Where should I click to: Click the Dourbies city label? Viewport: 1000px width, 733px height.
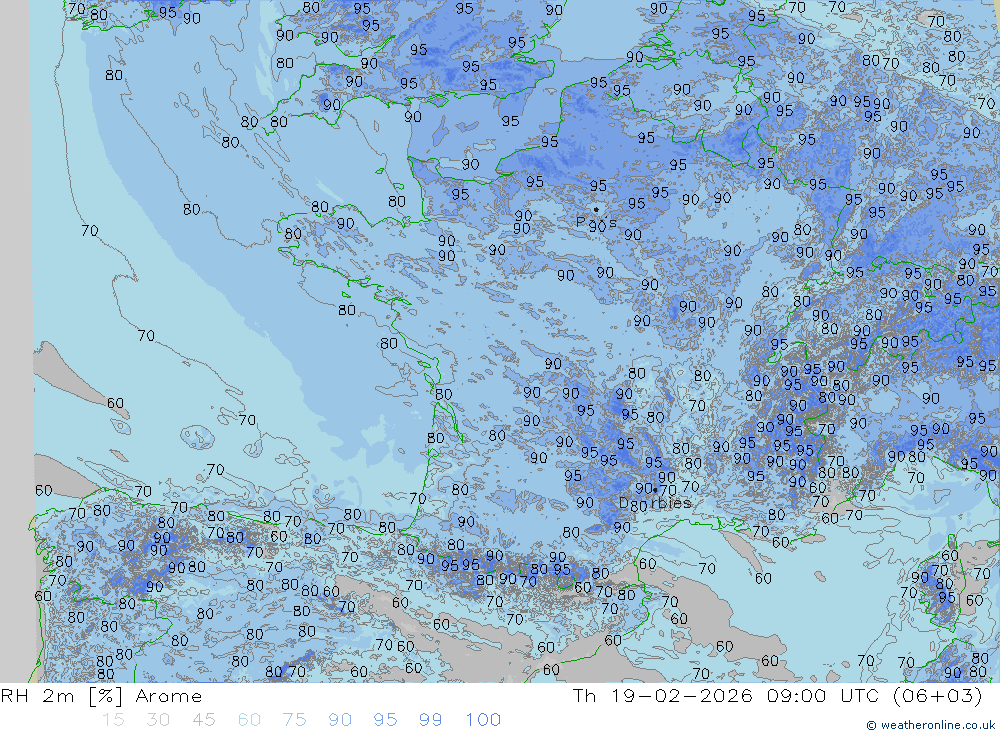[655, 503]
